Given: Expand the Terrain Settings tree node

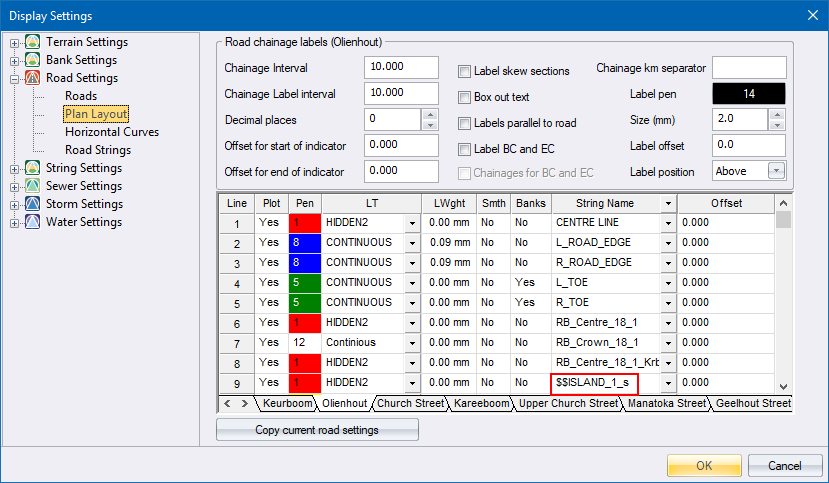Looking at the screenshot, I should (14, 42).
